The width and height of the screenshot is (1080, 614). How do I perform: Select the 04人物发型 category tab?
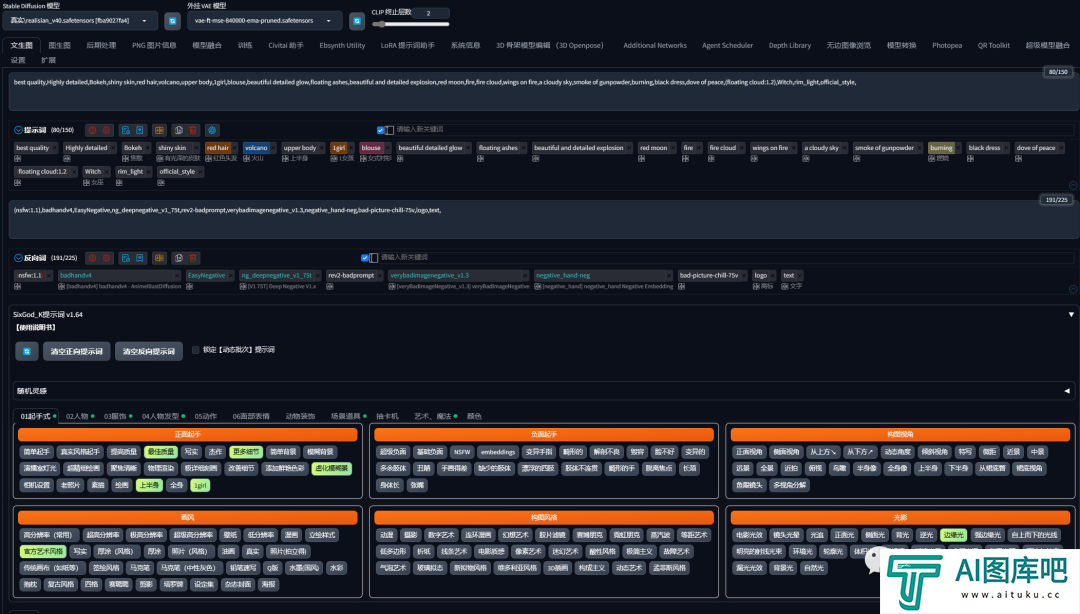[x=160, y=416]
